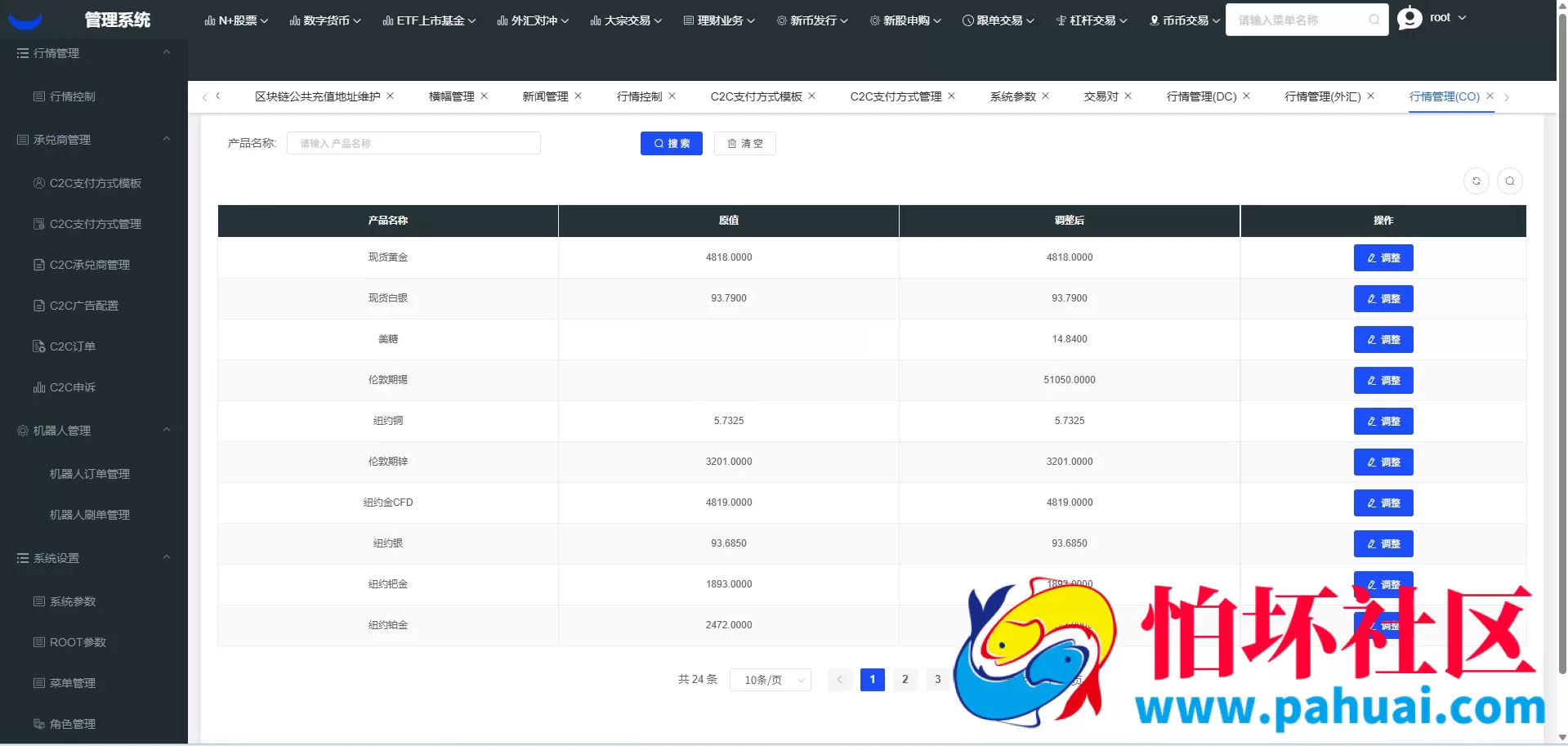Open the 理财业务 top menu dropdown
This screenshot has width=1568, height=746.
click(719, 20)
